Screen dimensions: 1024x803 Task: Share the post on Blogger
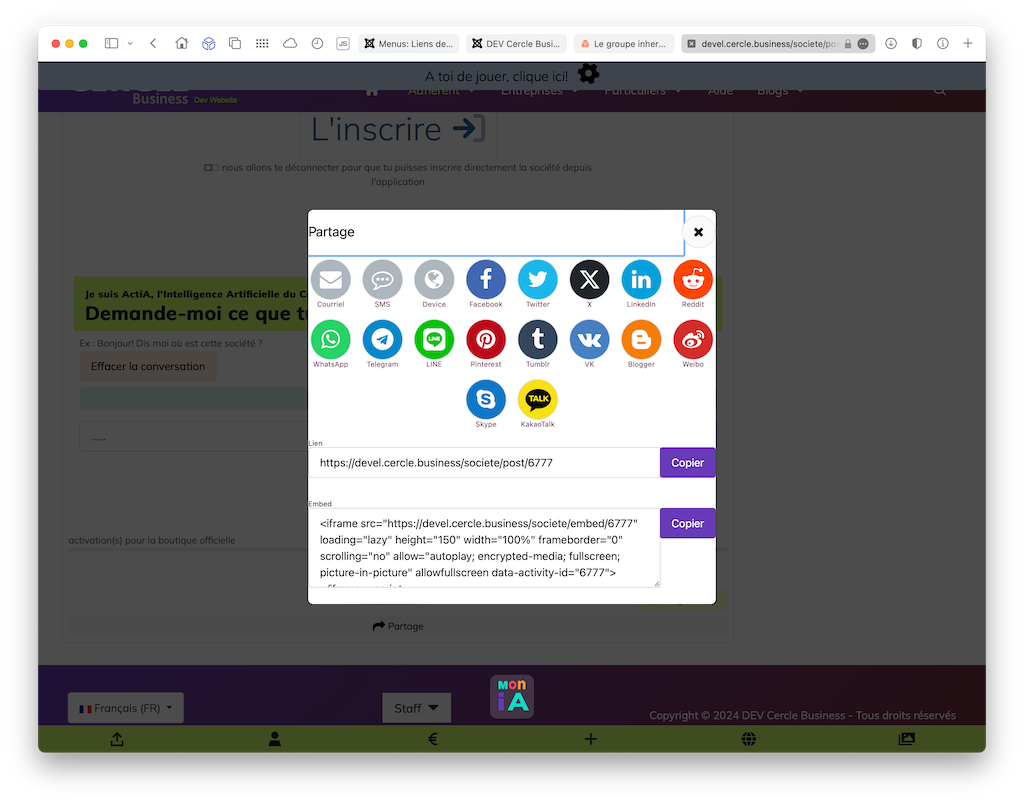[x=641, y=339]
